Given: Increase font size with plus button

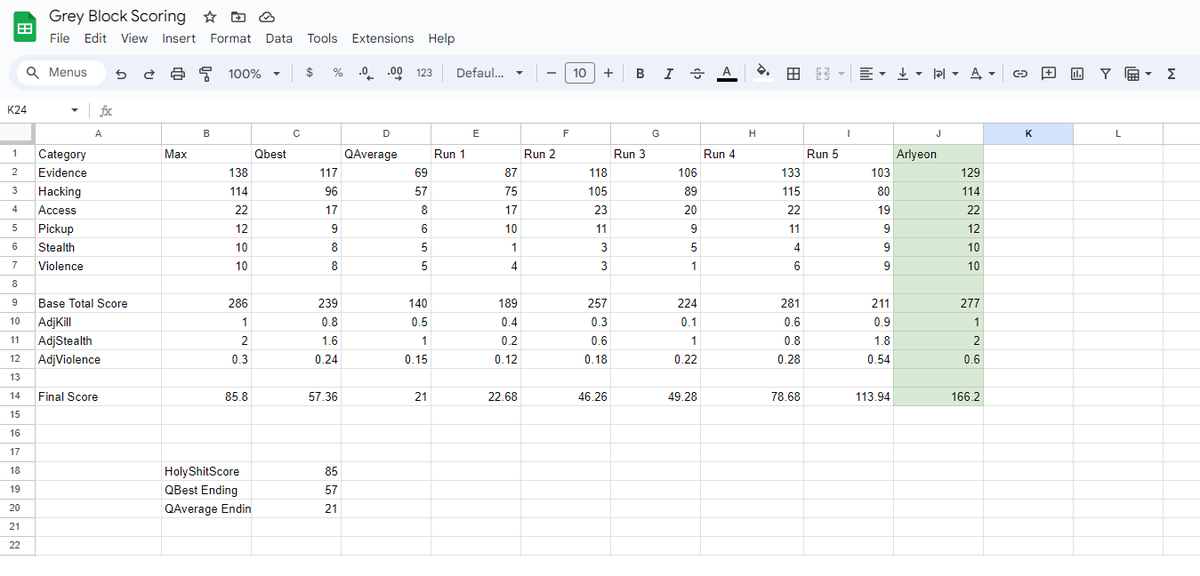Looking at the screenshot, I should [608, 73].
